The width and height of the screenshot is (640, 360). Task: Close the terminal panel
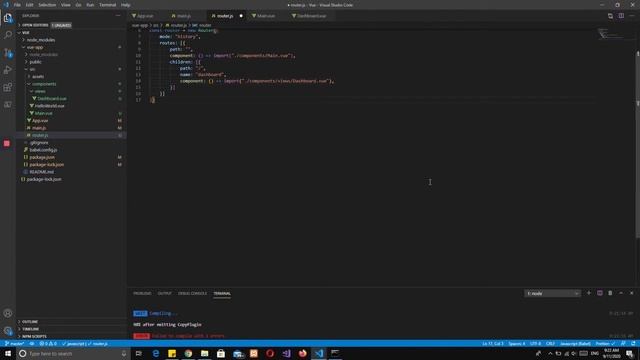coord(631,293)
